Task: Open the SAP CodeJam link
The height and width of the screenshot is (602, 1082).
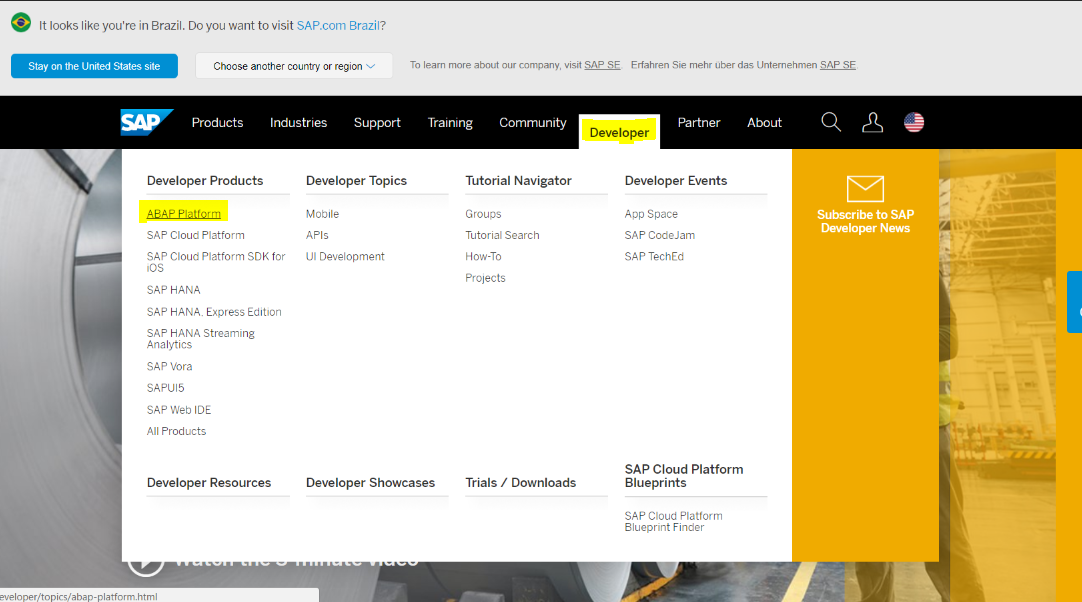Action: pyautogui.click(x=660, y=235)
